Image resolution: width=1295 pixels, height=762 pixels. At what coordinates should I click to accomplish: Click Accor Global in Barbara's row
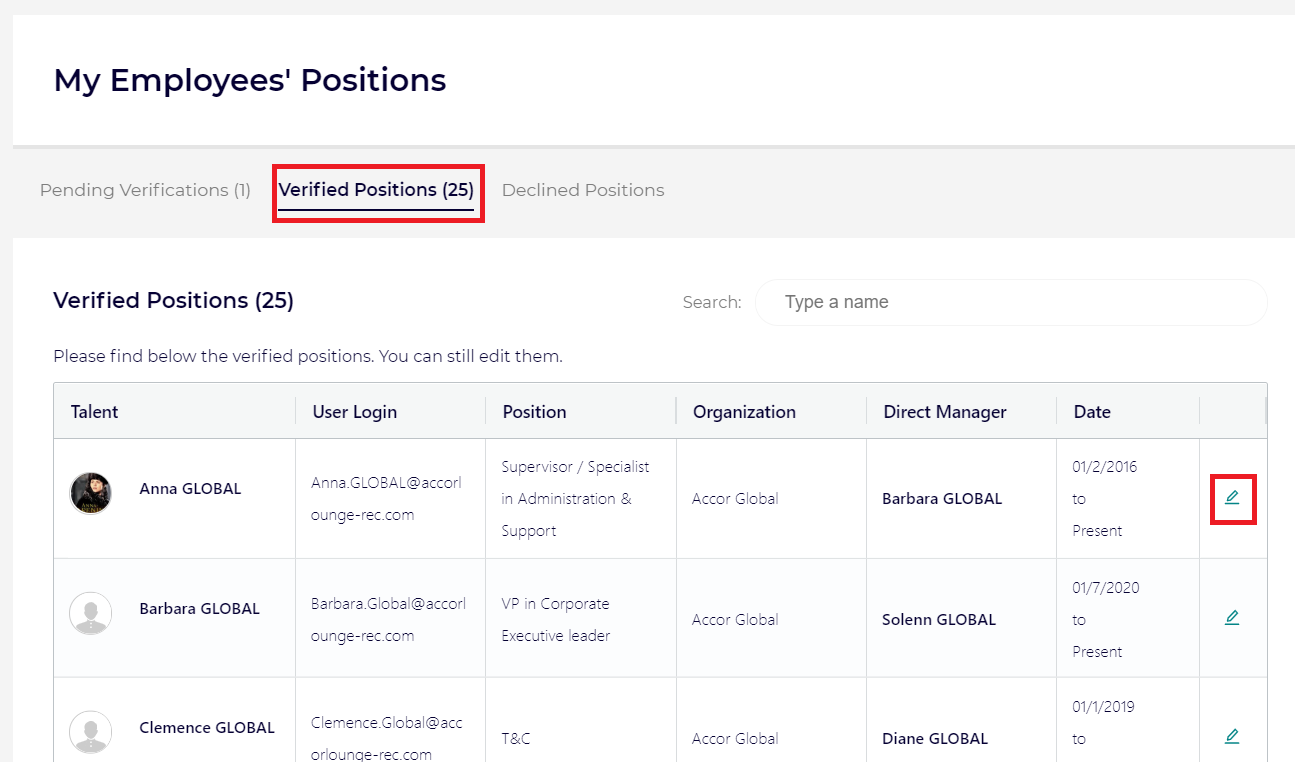click(735, 619)
